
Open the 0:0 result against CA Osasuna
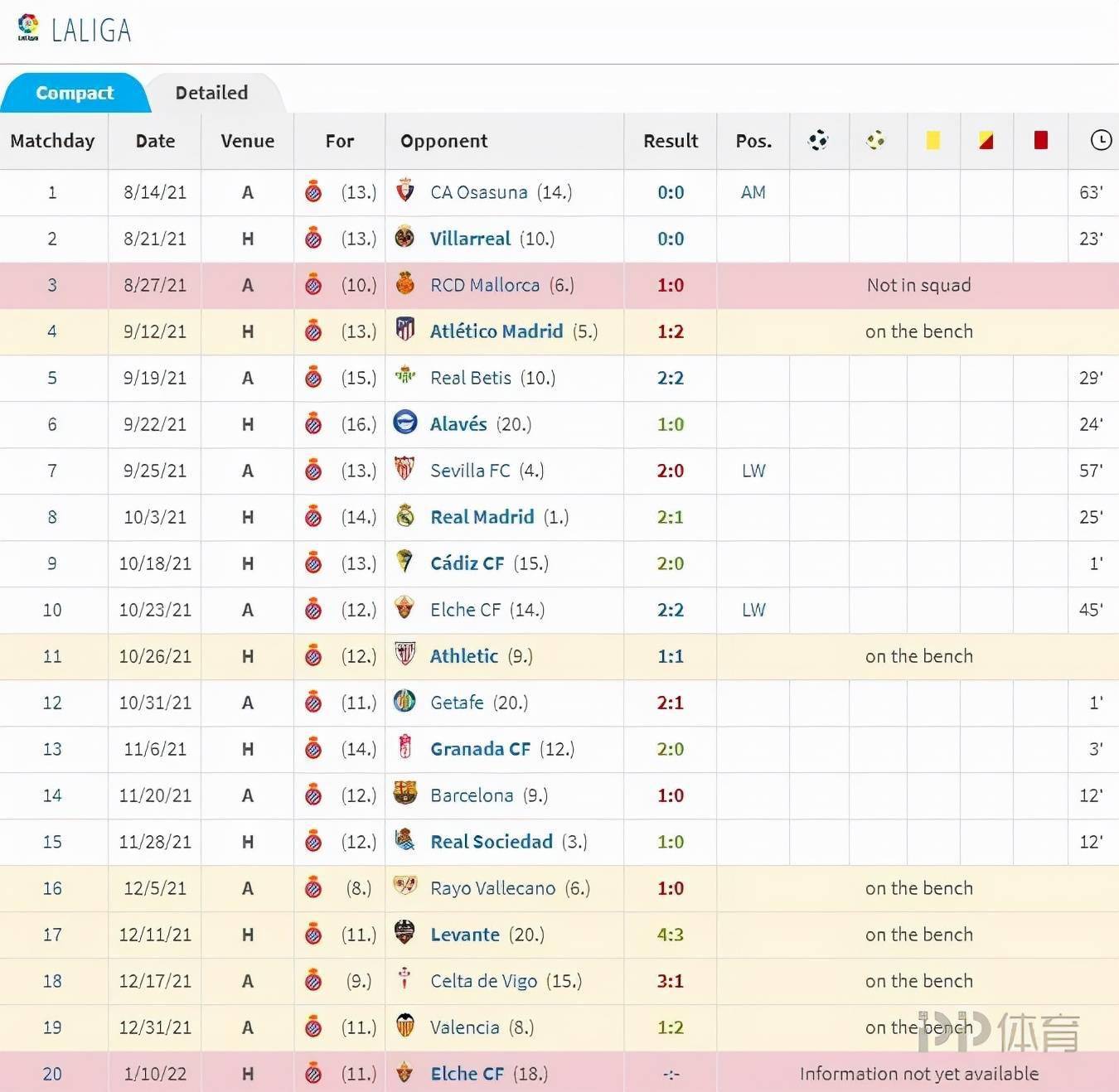click(671, 192)
